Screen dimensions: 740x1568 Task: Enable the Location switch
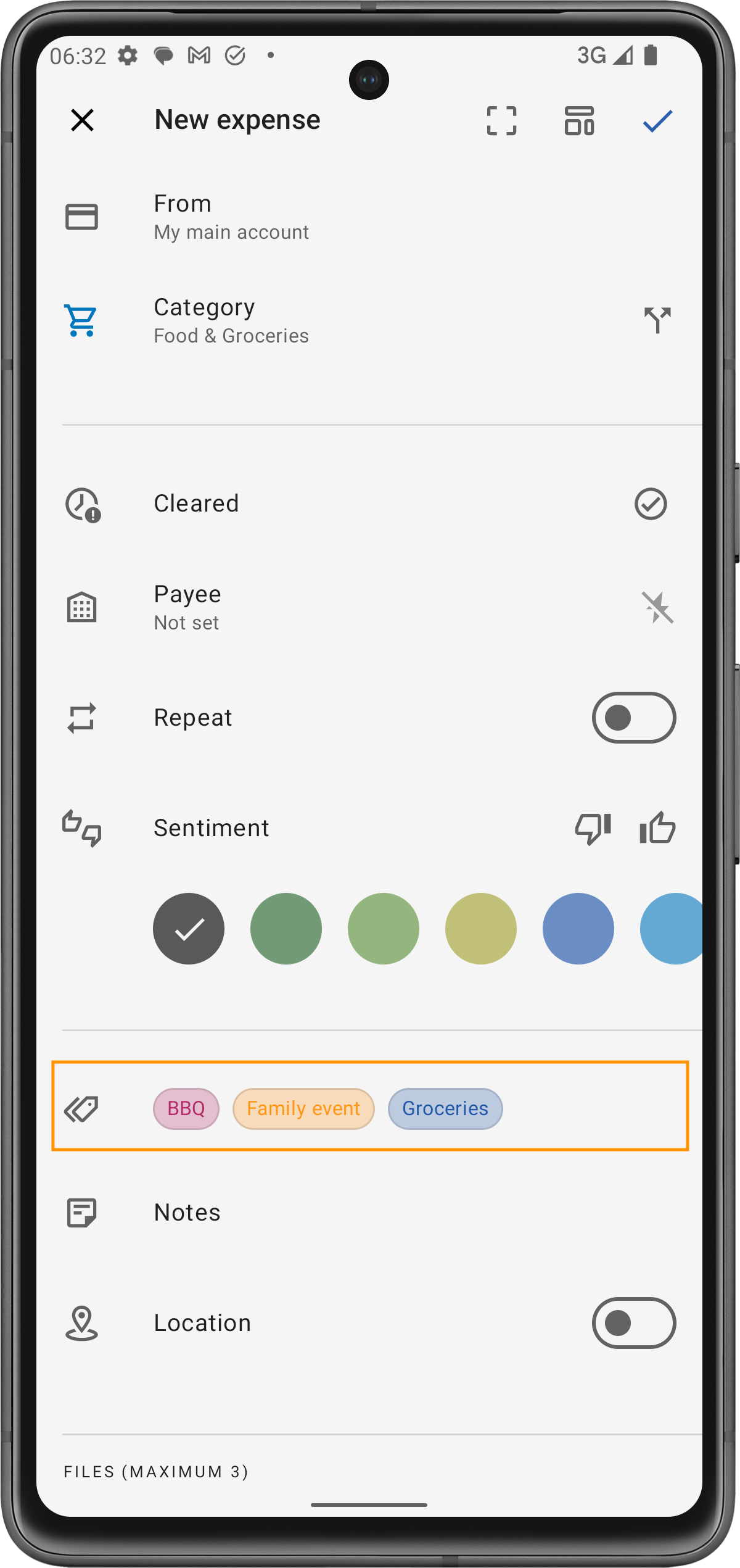coord(634,1323)
